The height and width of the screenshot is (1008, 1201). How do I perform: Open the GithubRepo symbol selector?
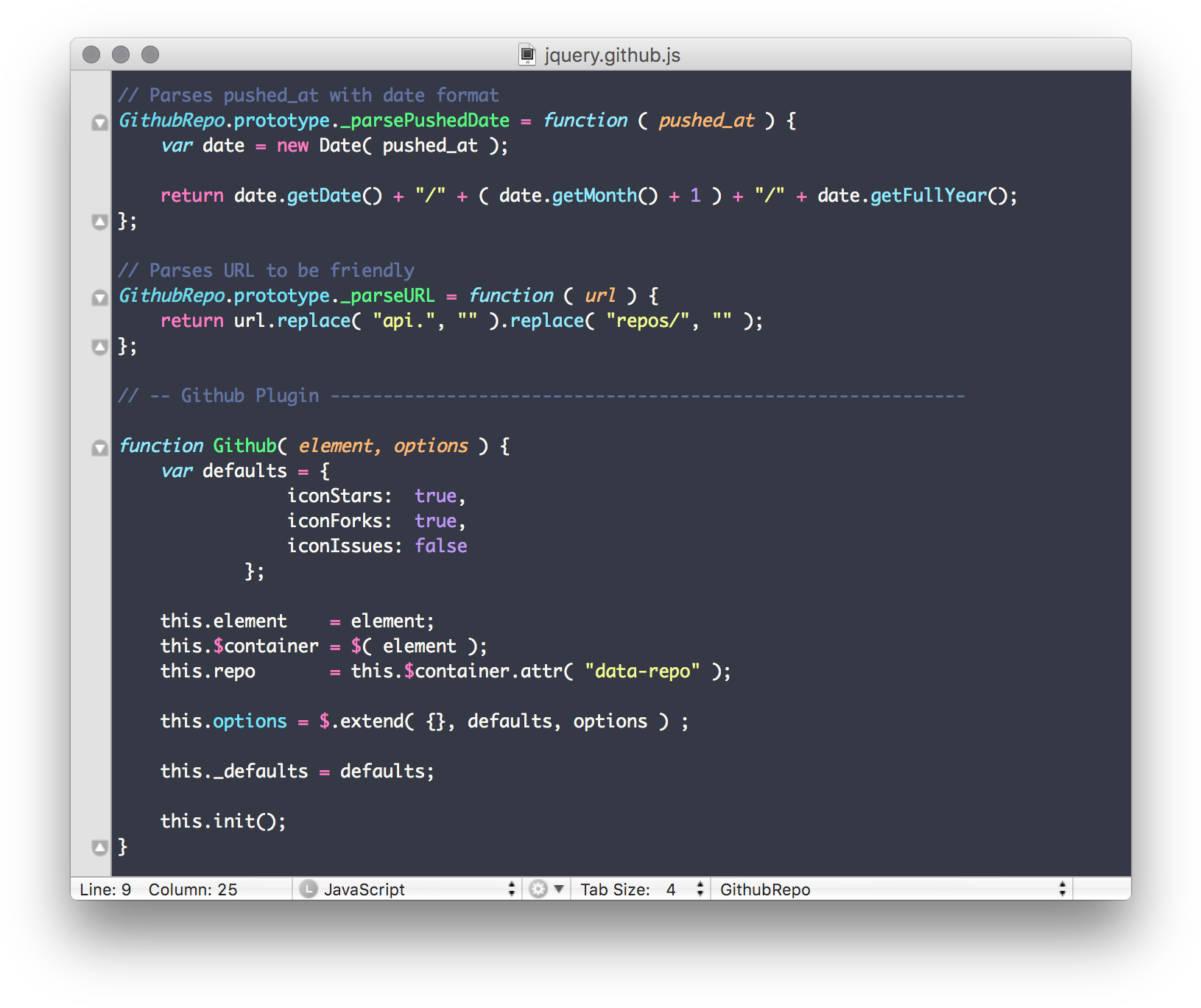(x=892, y=889)
